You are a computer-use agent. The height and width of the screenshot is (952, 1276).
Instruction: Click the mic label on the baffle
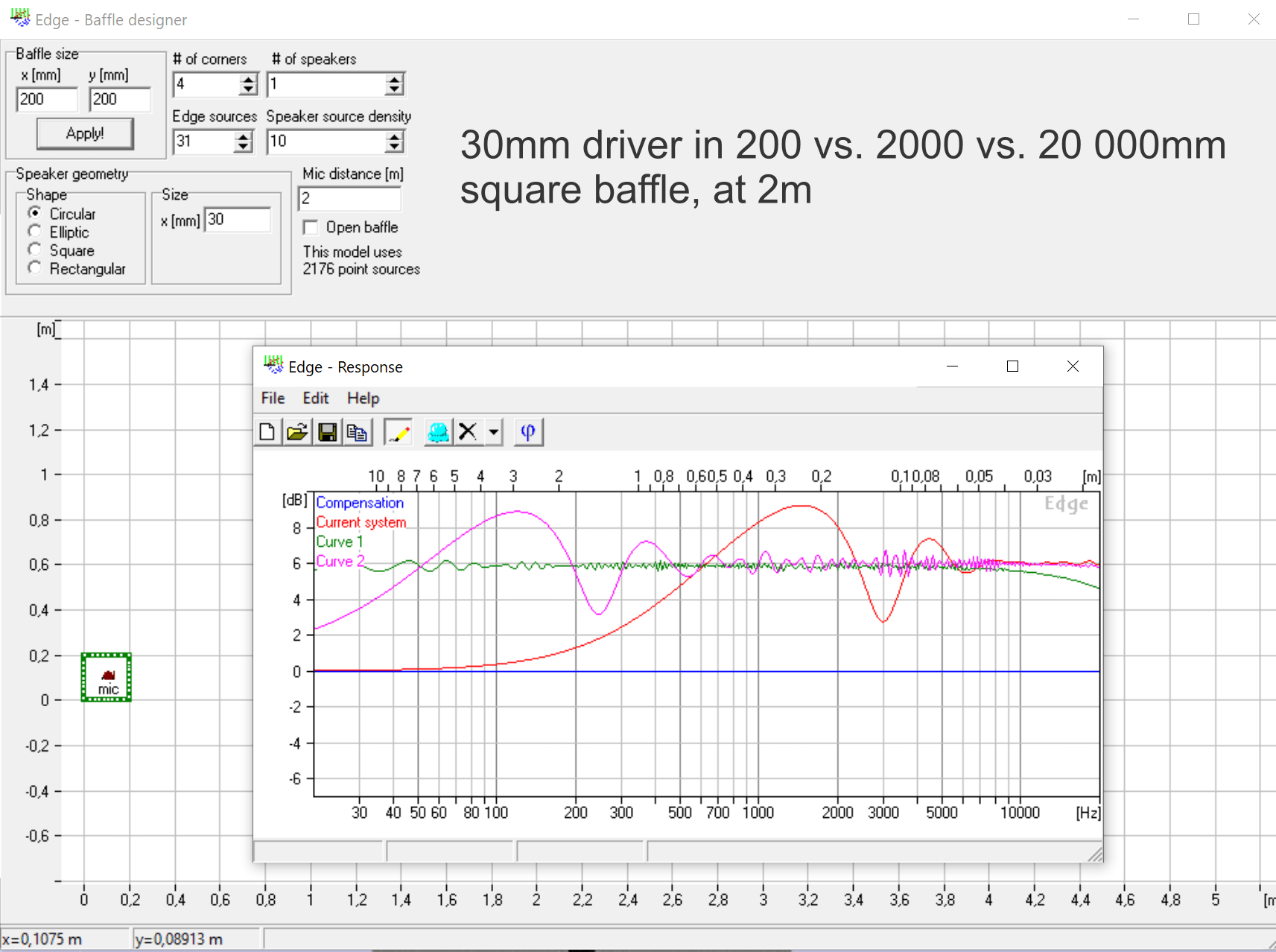(109, 690)
